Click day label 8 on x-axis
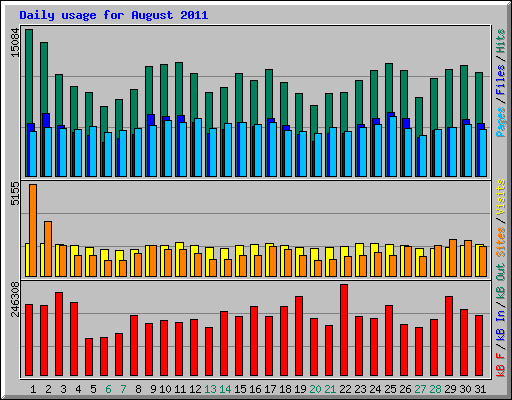The image size is (512, 400). click(x=138, y=389)
